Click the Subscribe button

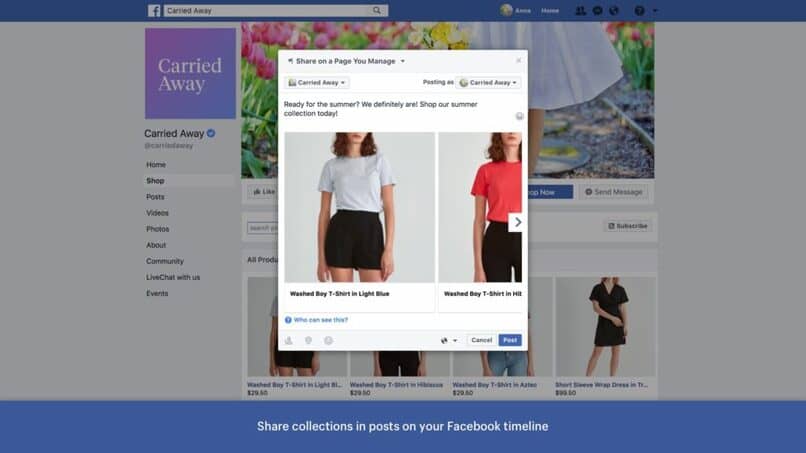[628, 226]
